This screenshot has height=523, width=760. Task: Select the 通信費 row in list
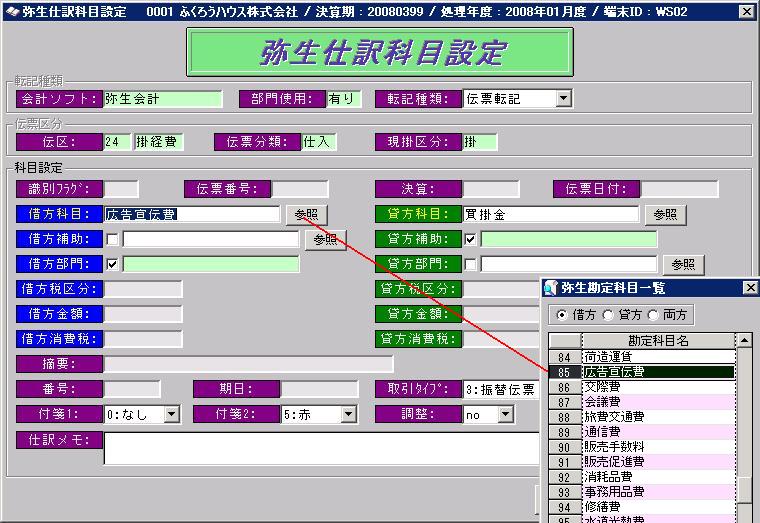658,432
